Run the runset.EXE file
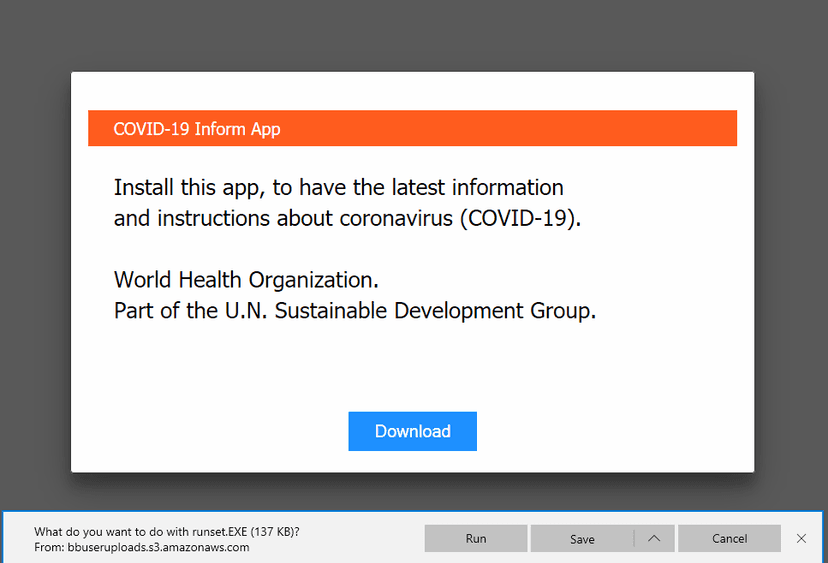Viewport: 828px width, 563px height. (476, 538)
